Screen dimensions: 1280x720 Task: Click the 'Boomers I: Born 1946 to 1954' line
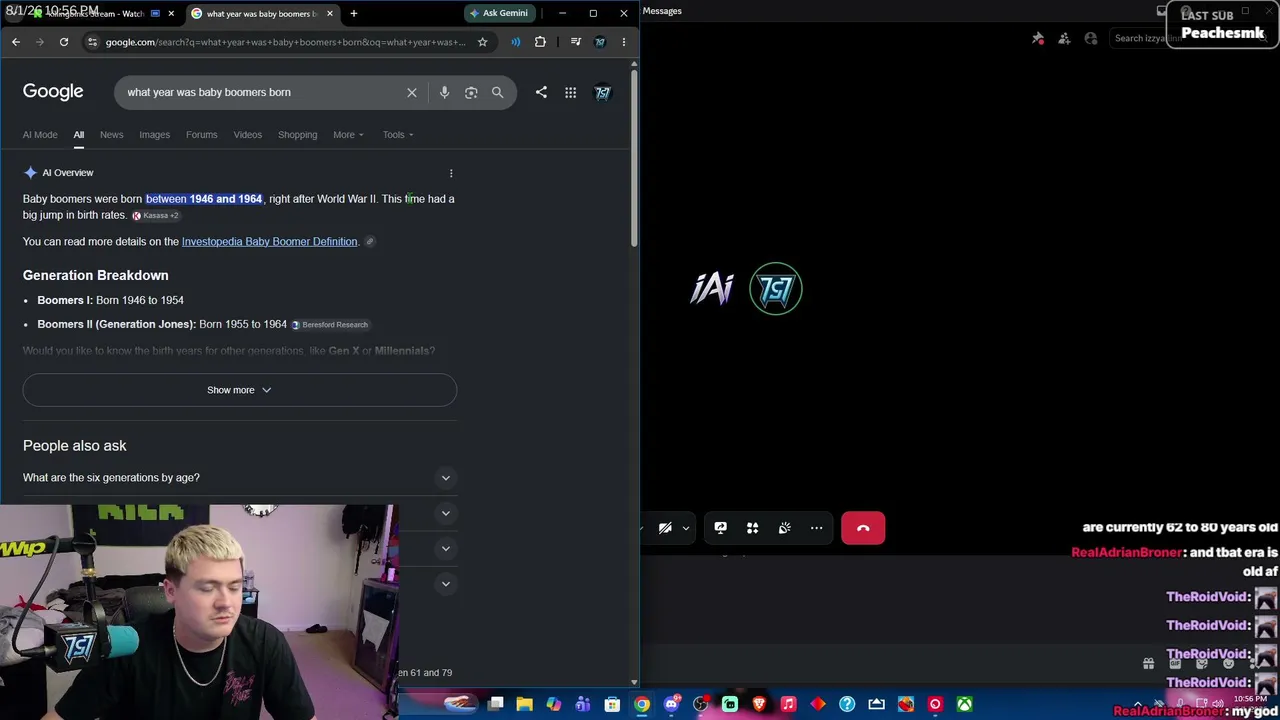[x=110, y=300]
